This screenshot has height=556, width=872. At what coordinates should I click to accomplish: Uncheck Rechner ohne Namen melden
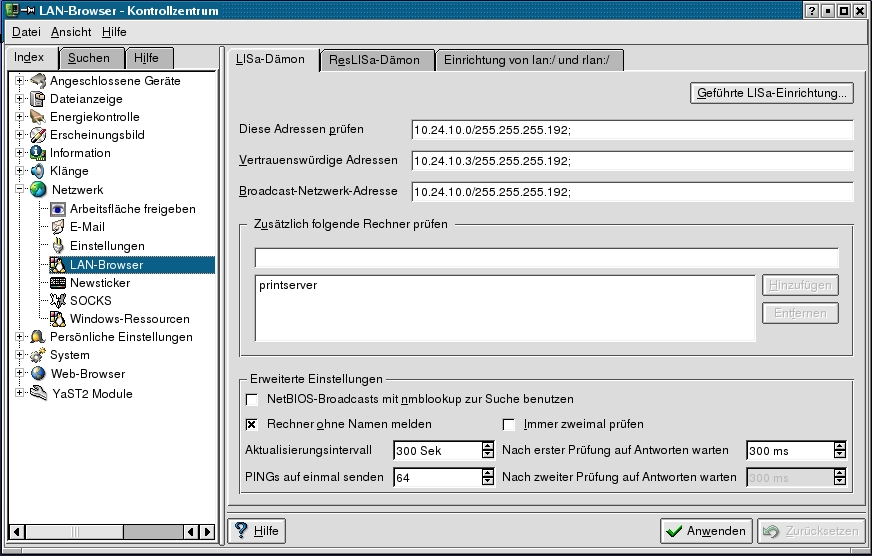pyautogui.click(x=252, y=424)
